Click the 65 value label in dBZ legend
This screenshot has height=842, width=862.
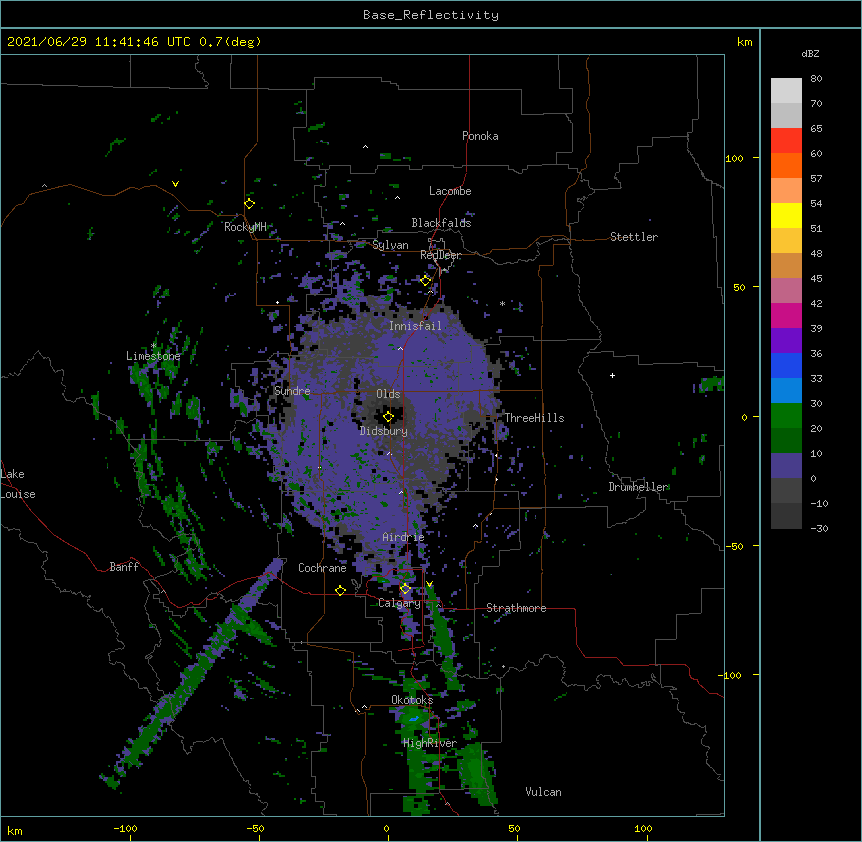pos(816,128)
